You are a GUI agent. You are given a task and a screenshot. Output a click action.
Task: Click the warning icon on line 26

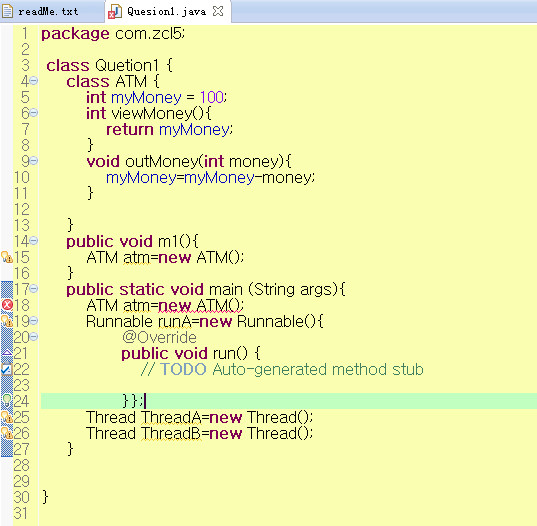(7, 433)
